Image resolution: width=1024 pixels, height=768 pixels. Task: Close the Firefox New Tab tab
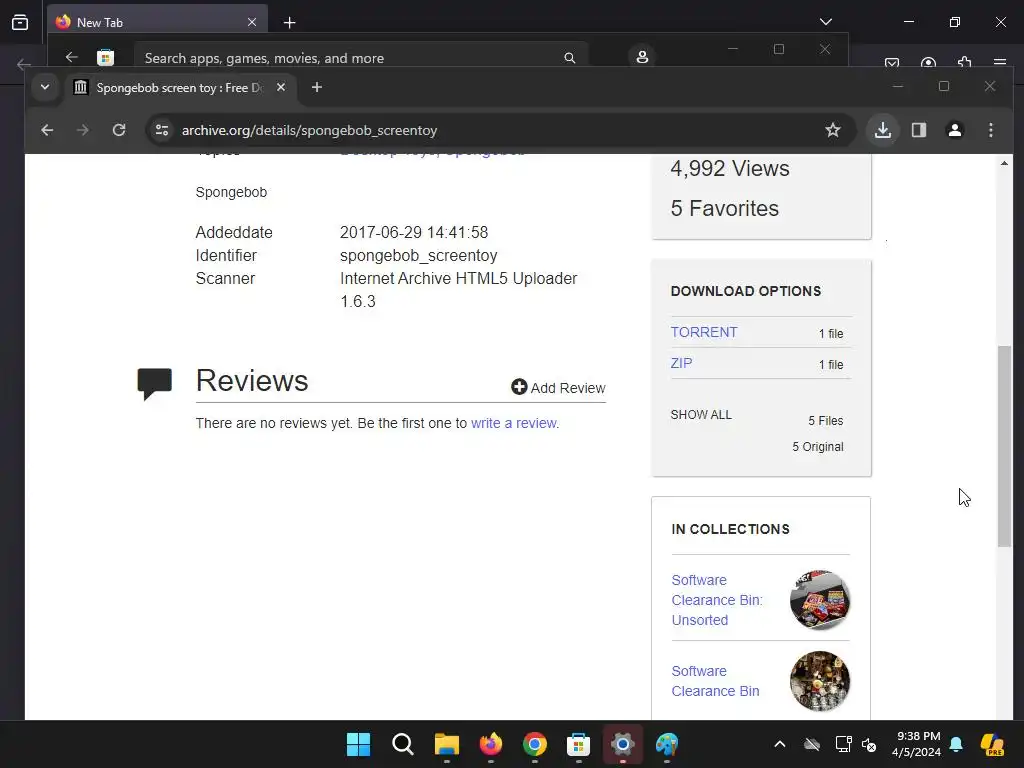point(252,22)
